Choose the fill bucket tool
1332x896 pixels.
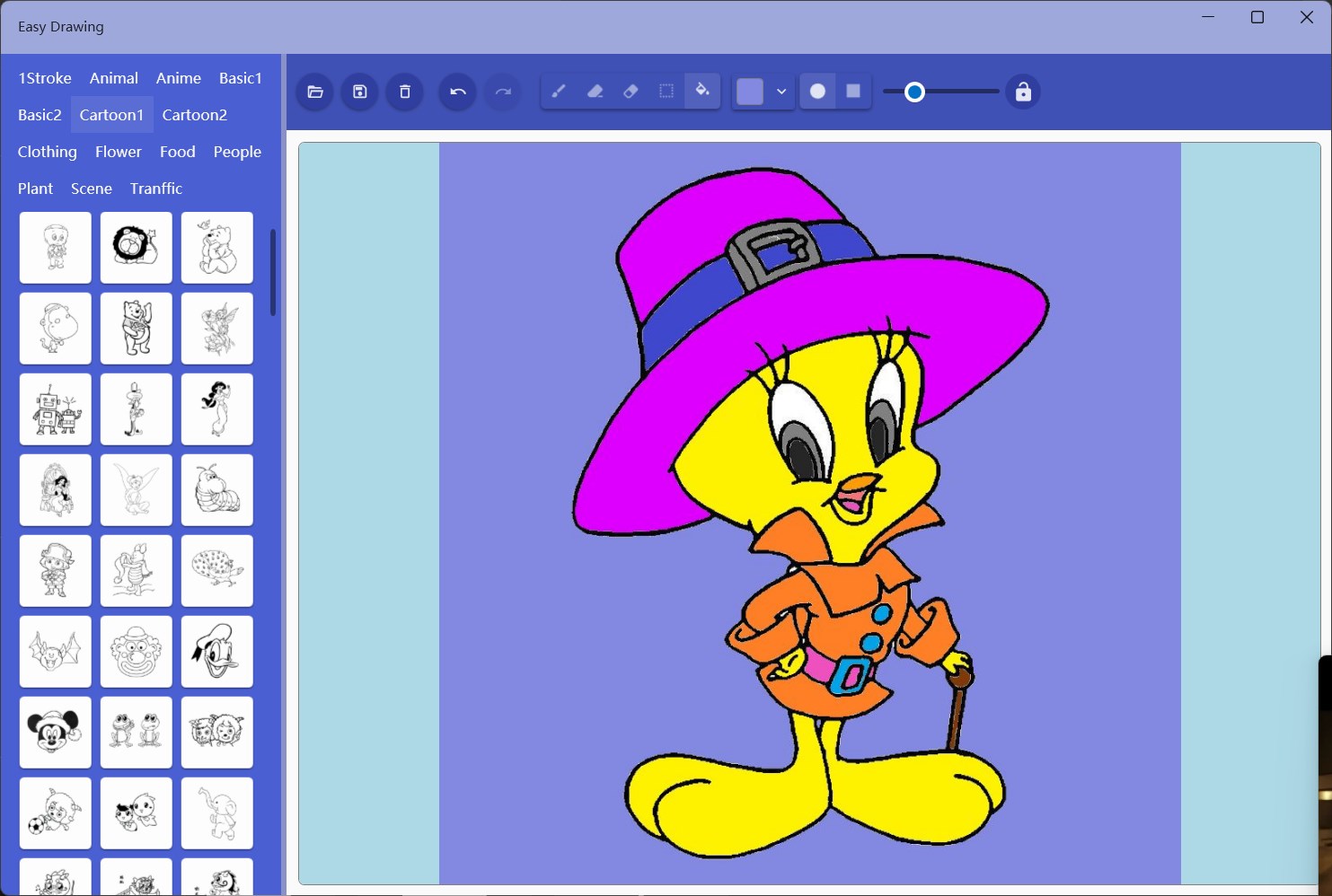pos(702,91)
